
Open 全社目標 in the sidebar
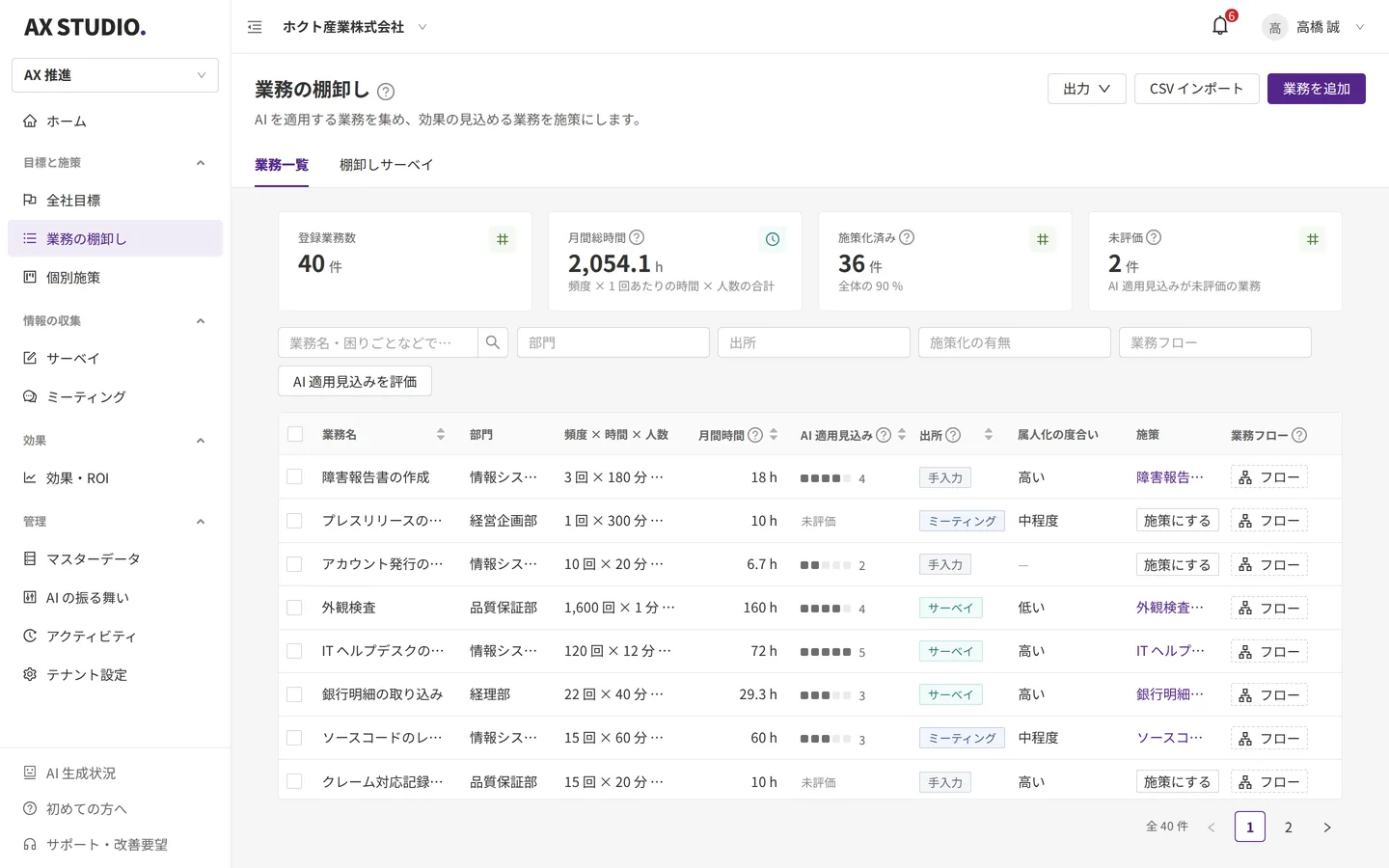pyautogui.click(x=115, y=200)
